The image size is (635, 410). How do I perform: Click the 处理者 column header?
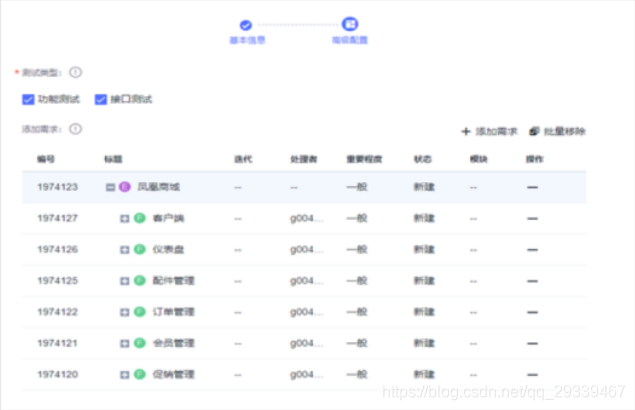304,159
